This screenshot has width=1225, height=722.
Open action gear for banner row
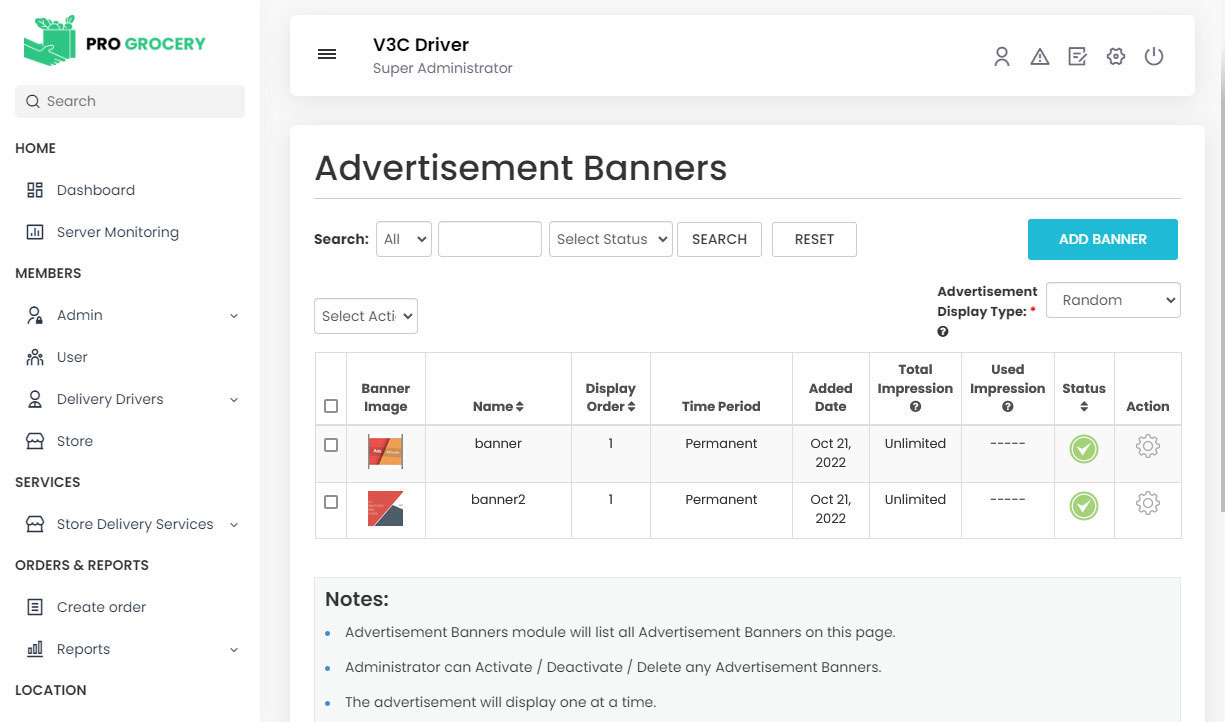click(1148, 447)
